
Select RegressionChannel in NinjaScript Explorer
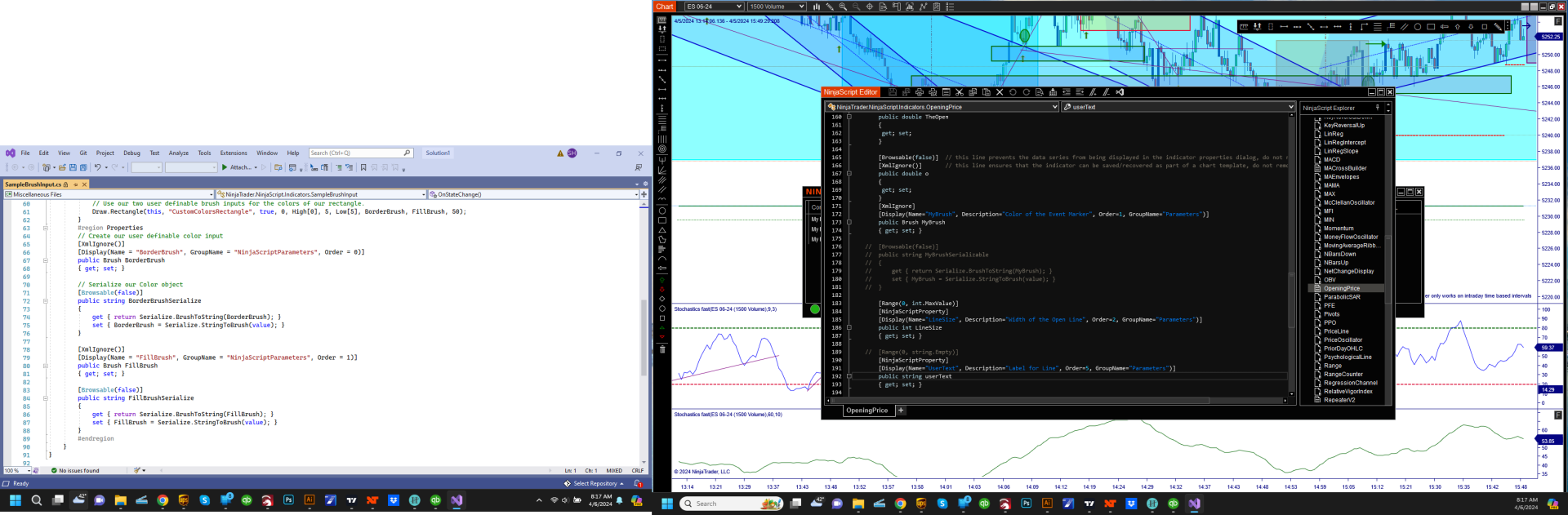1350,383
